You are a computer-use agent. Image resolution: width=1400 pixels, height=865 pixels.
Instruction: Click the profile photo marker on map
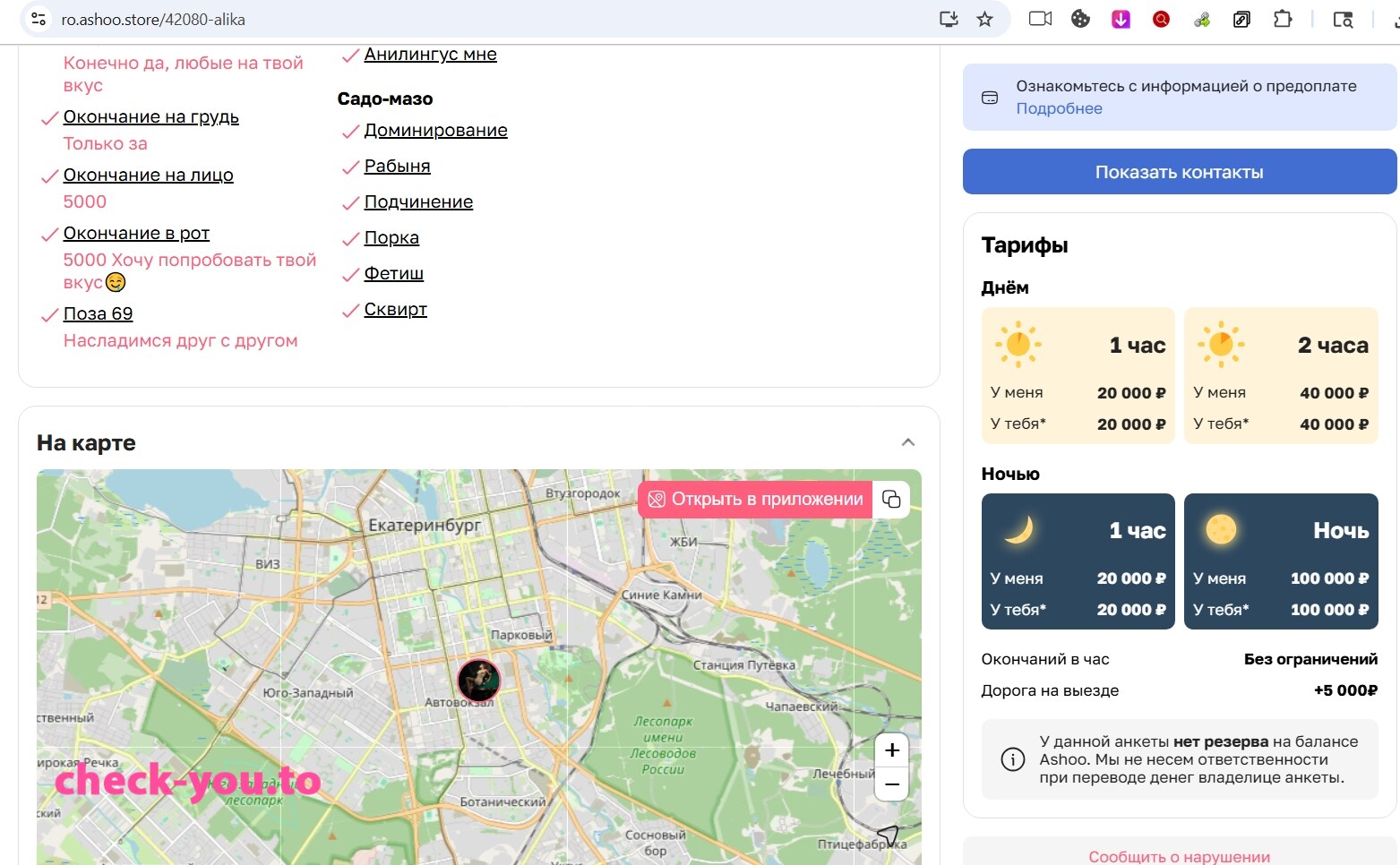tap(478, 681)
